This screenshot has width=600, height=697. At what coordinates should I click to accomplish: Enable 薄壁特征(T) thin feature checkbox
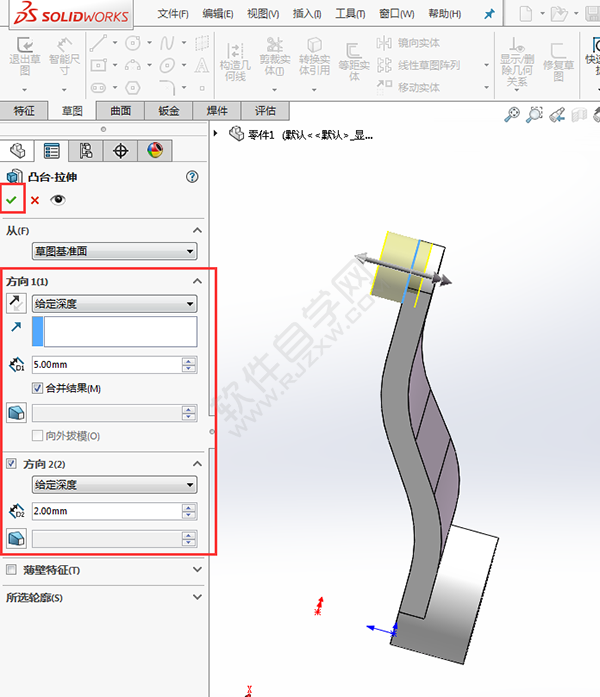click(12, 569)
